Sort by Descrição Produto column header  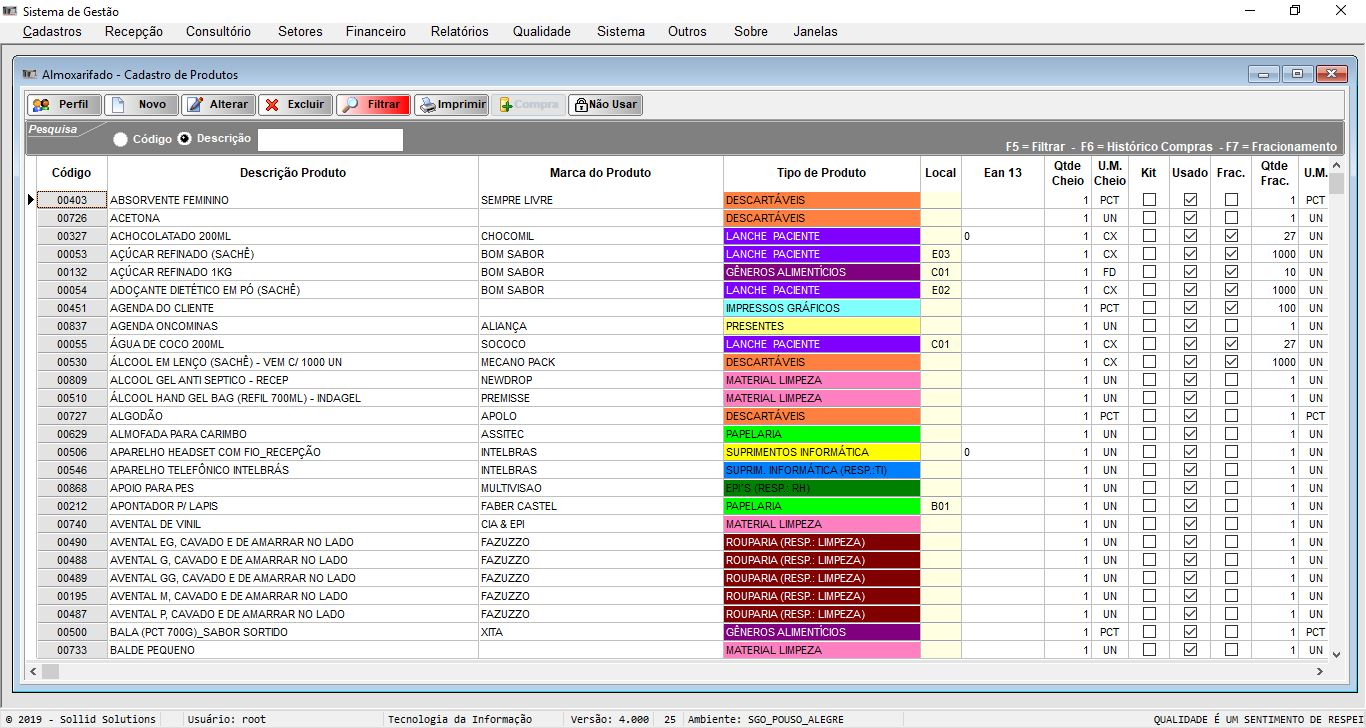tap(293, 173)
